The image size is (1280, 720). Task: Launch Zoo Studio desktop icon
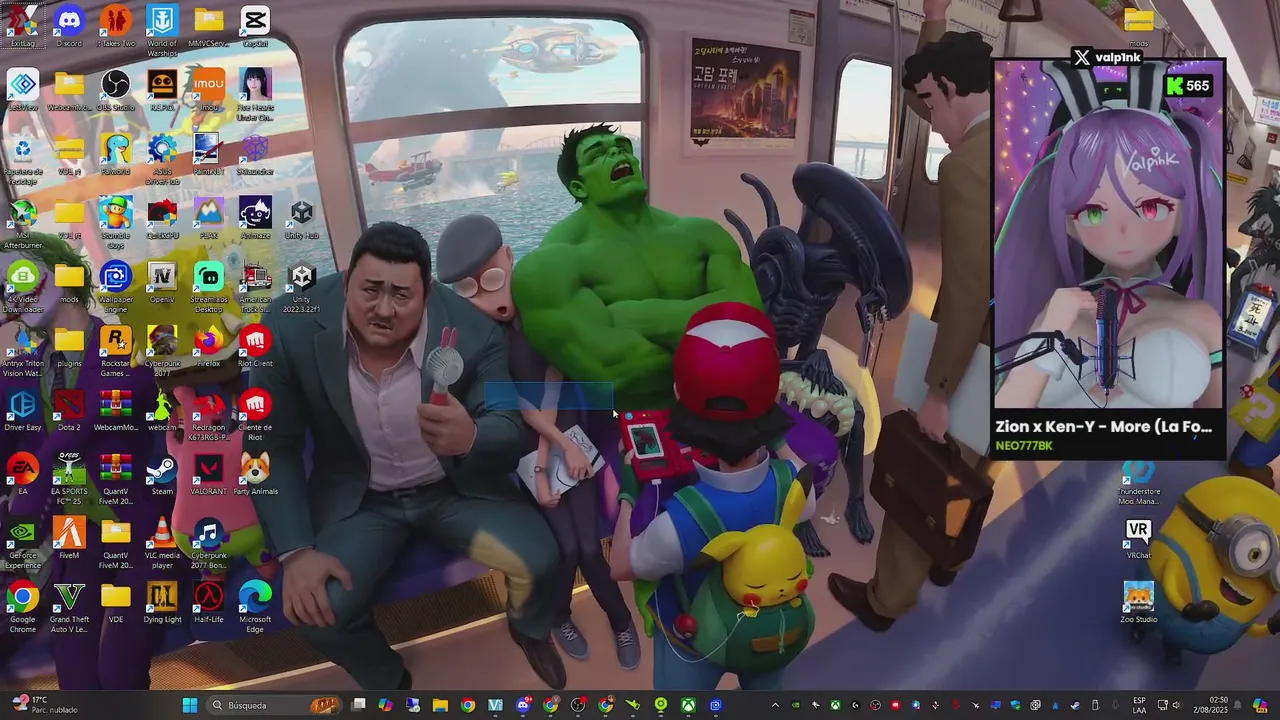(1138, 602)
